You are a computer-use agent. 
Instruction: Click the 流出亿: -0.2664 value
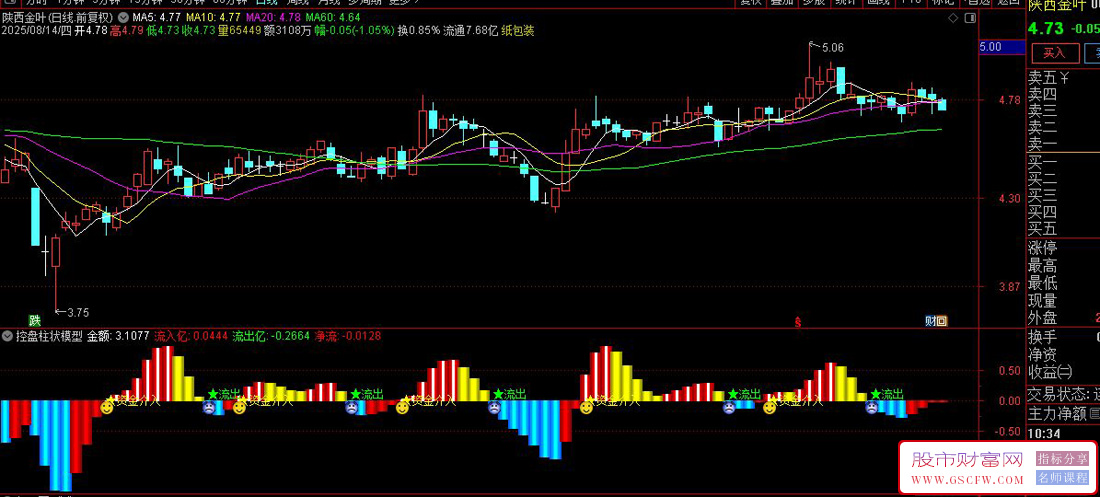pos(271,336)
